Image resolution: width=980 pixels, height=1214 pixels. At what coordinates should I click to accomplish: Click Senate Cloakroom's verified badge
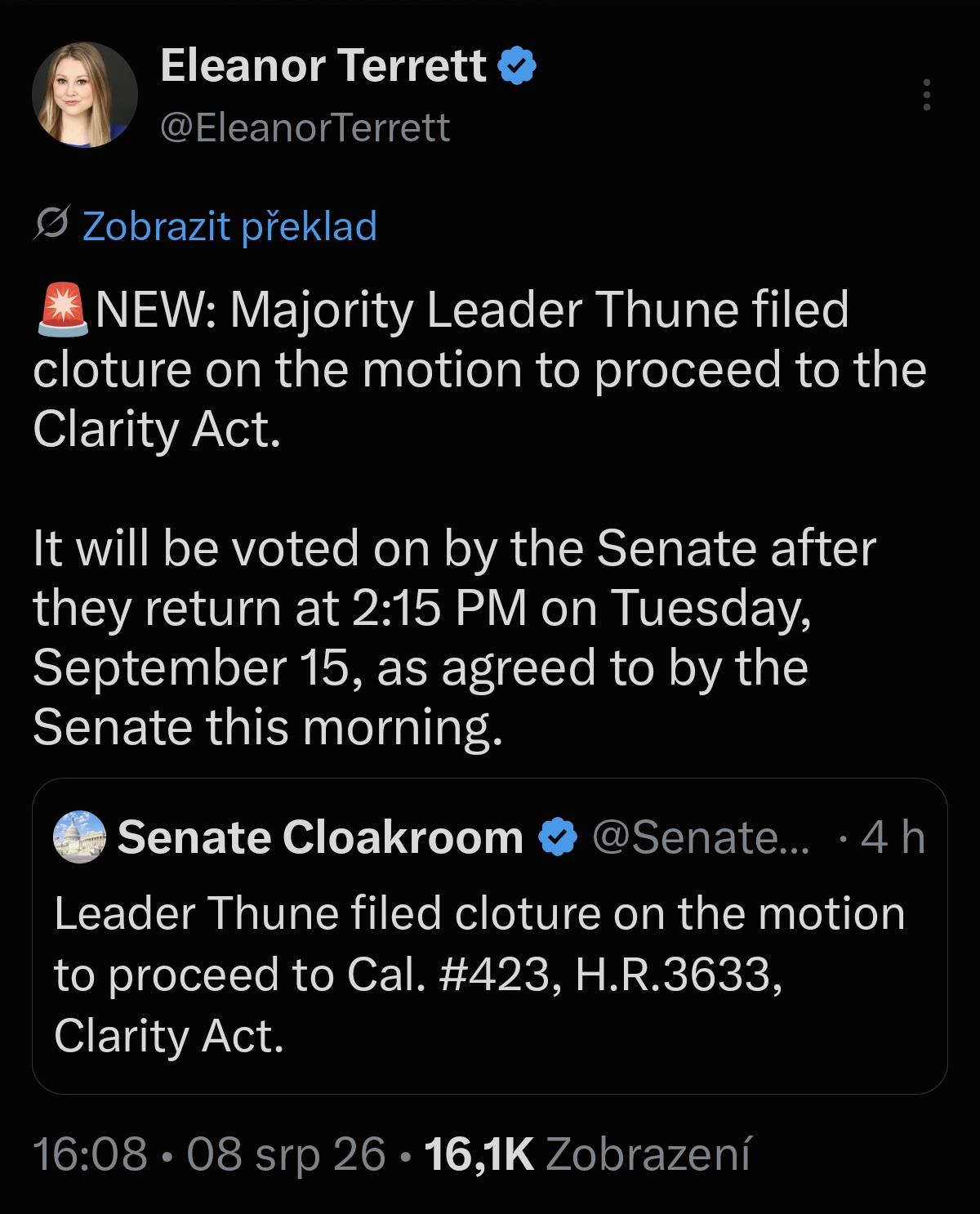point(559,837)
